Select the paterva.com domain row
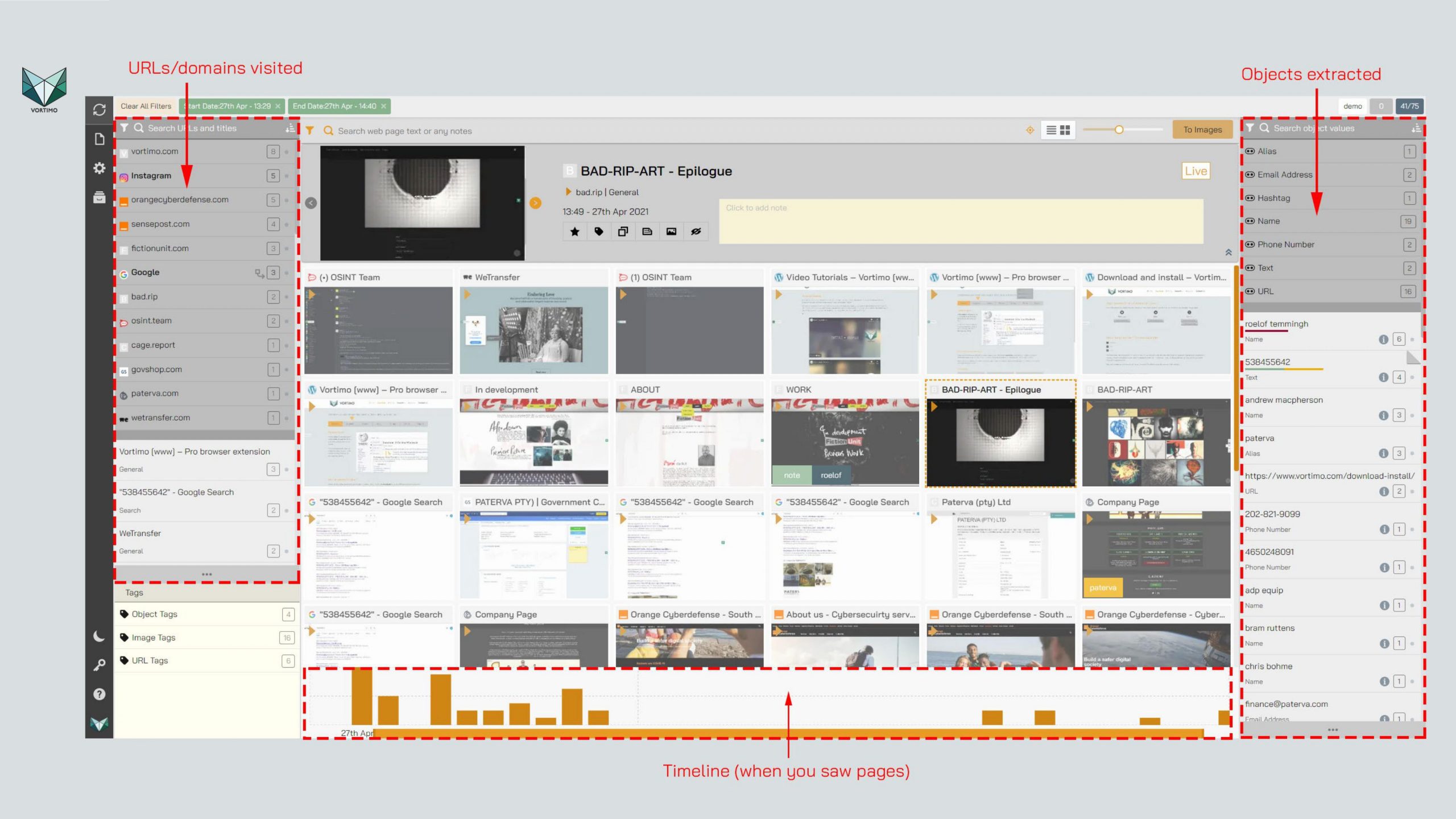 (x=206, y=394)
